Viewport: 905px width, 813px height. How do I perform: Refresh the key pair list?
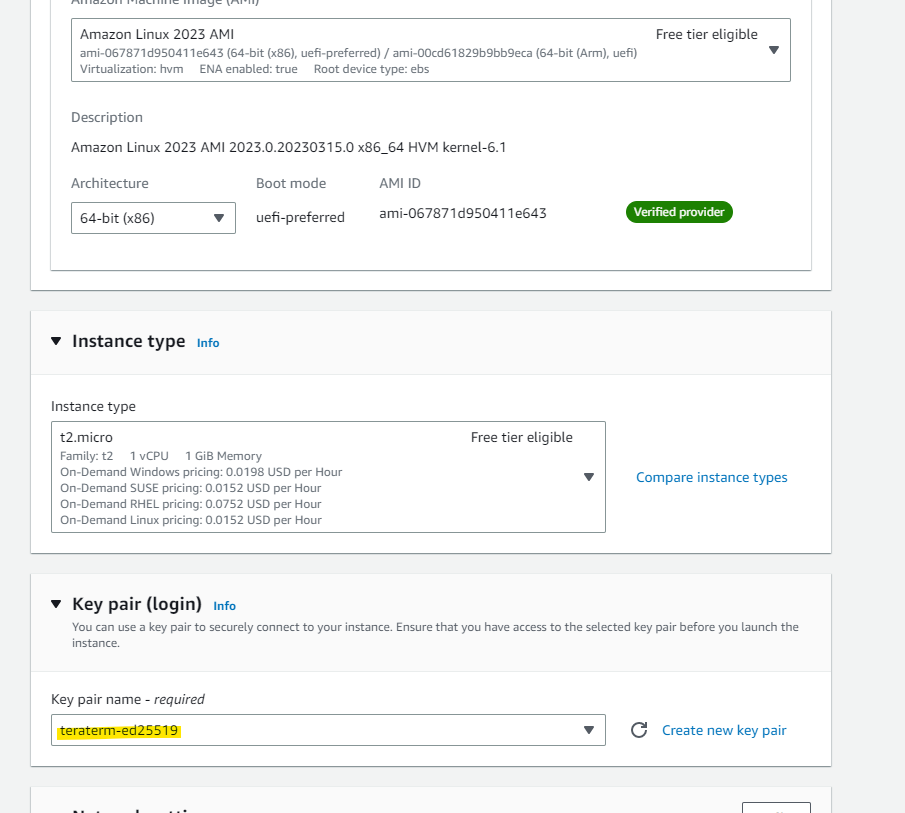[639, 730]
